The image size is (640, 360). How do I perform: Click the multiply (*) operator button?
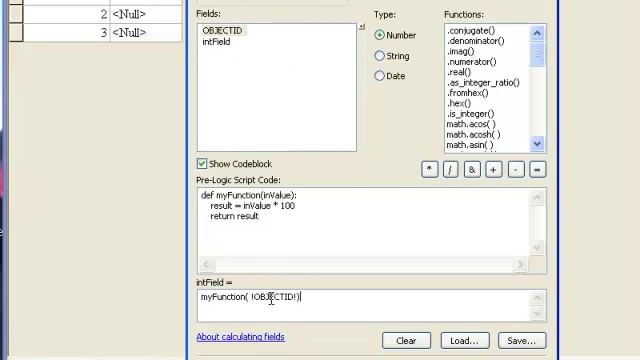pyautogui.click(x=429, y=169)
